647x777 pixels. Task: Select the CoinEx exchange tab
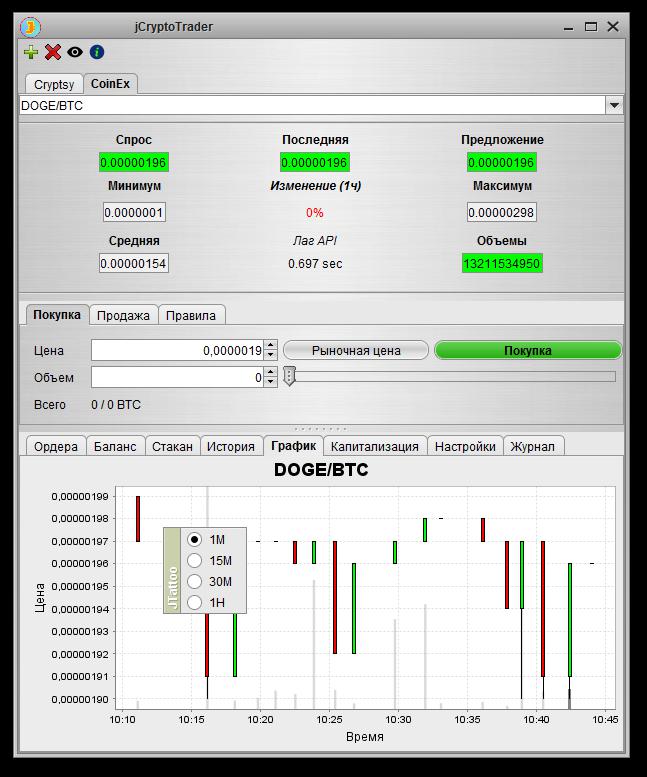(x=110, y=84)
